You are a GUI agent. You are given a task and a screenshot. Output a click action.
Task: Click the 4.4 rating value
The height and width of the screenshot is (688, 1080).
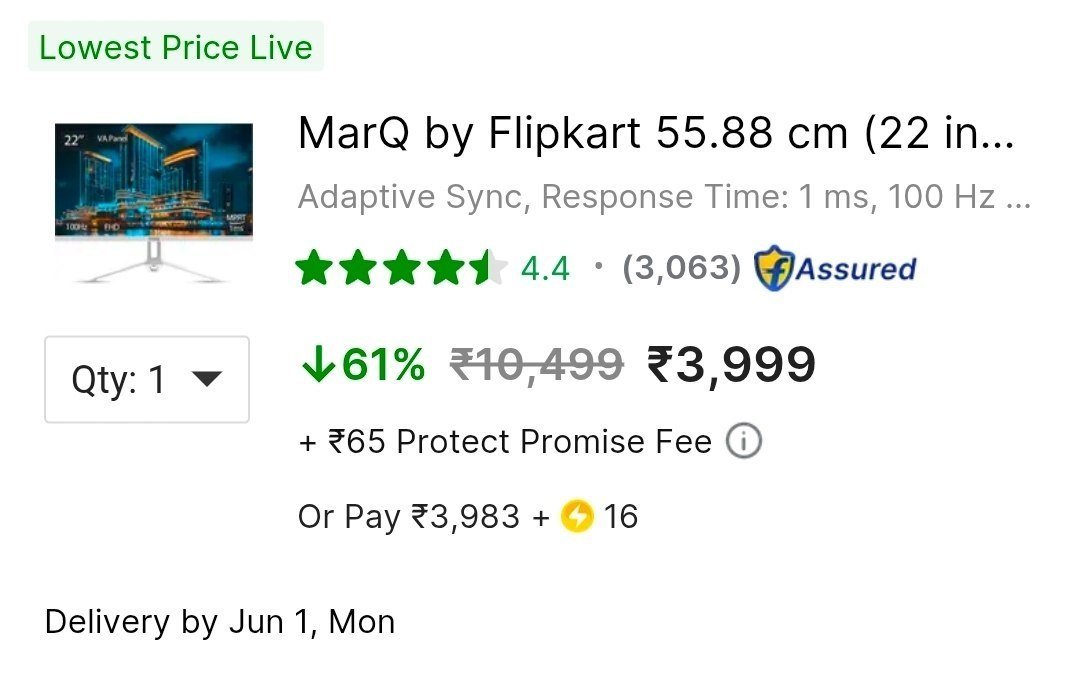(545, 269)
